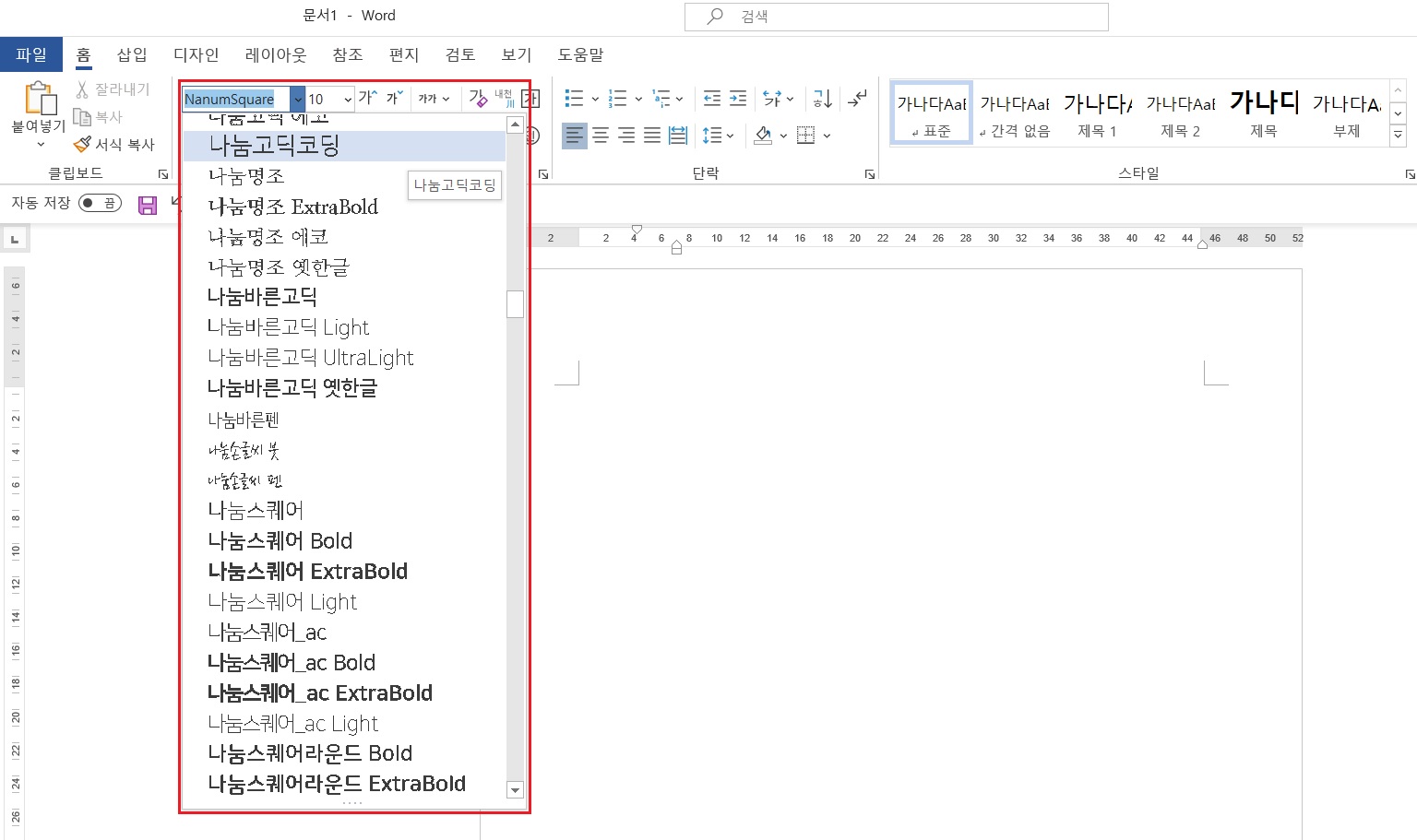Open paragraph (단락) settings dialog launcher
This screenshot has height=840, width=1417.
(x=870, y=174)
